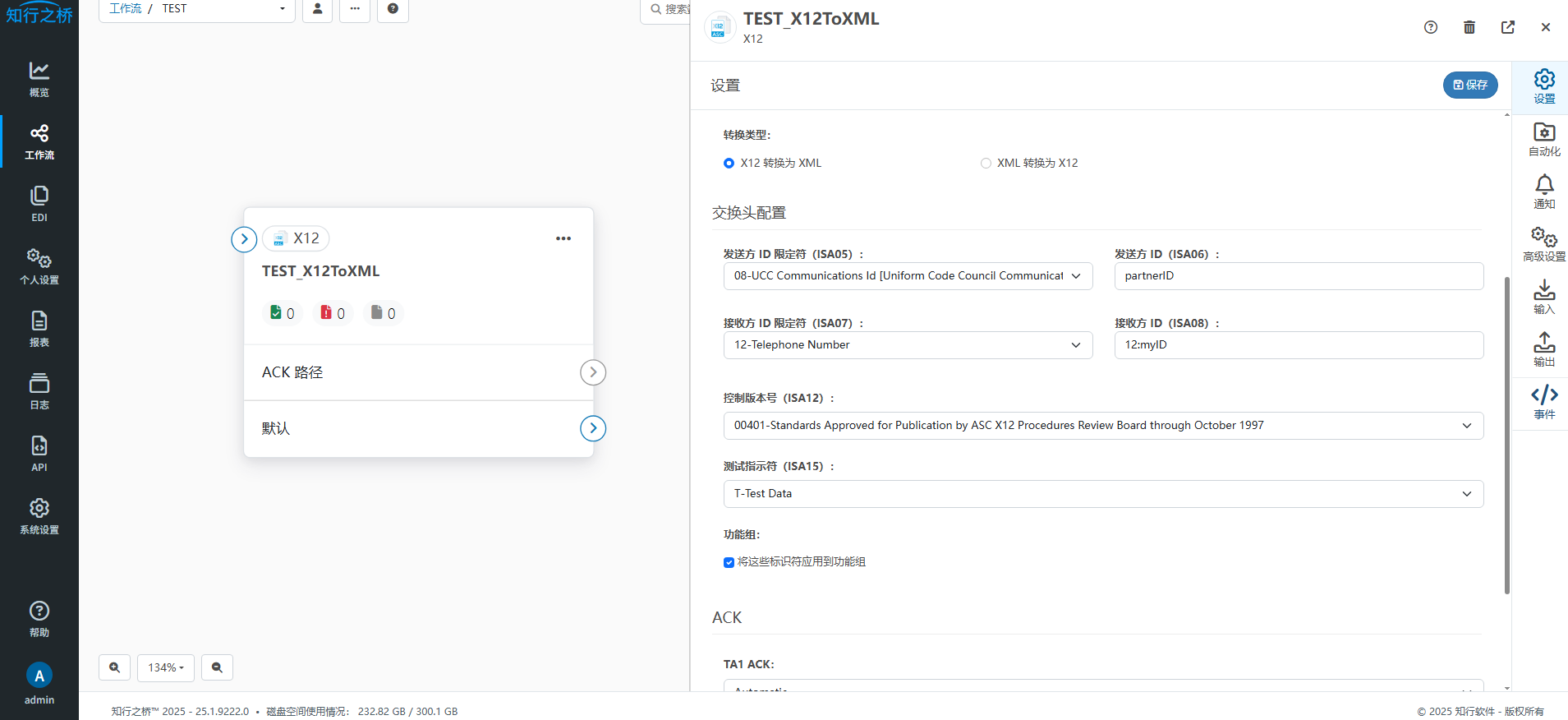Screen dimensions: 1568x720
Task: Open the 日志 log sidebar icon
Action: 39,391
